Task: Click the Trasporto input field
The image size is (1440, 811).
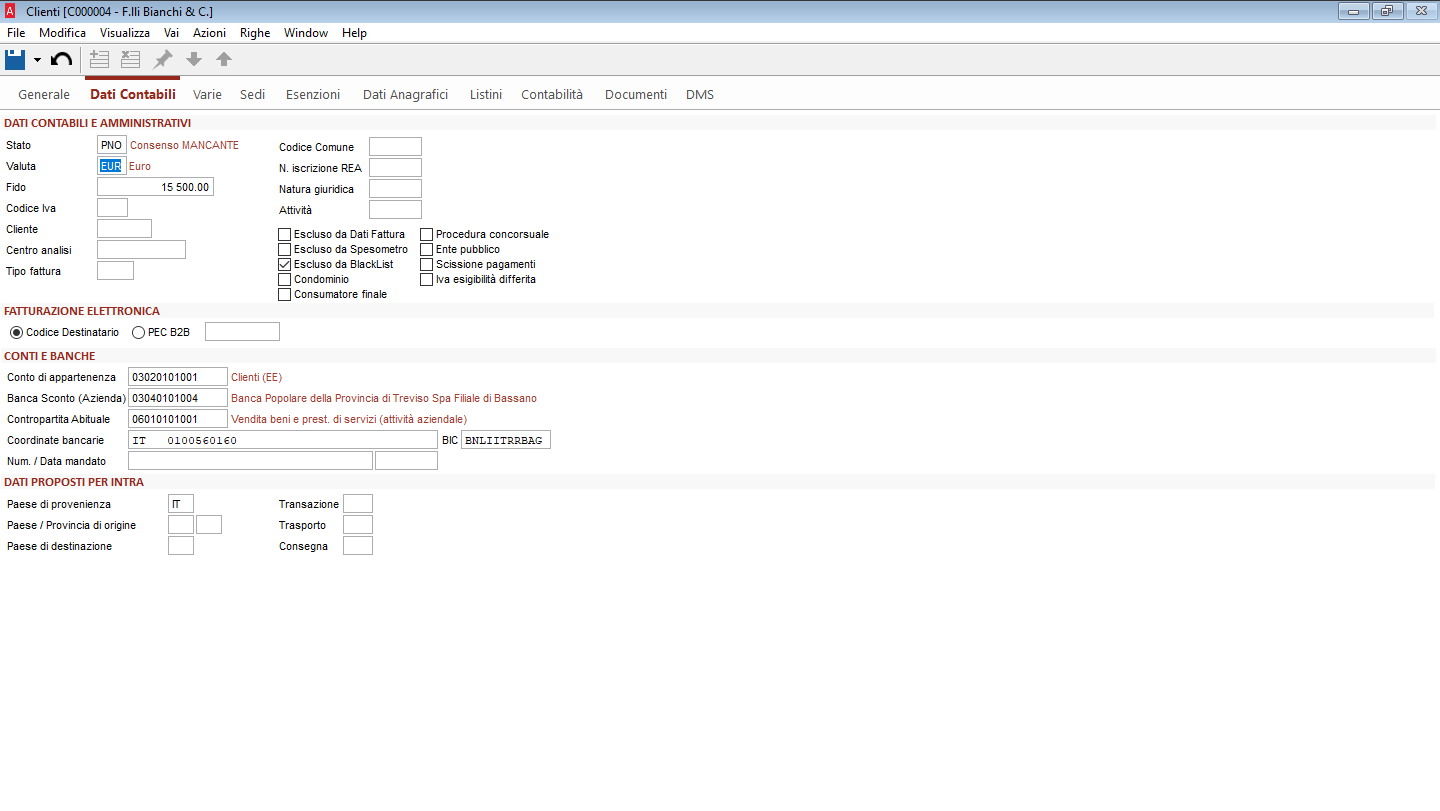Action: (x=358, y=525)
